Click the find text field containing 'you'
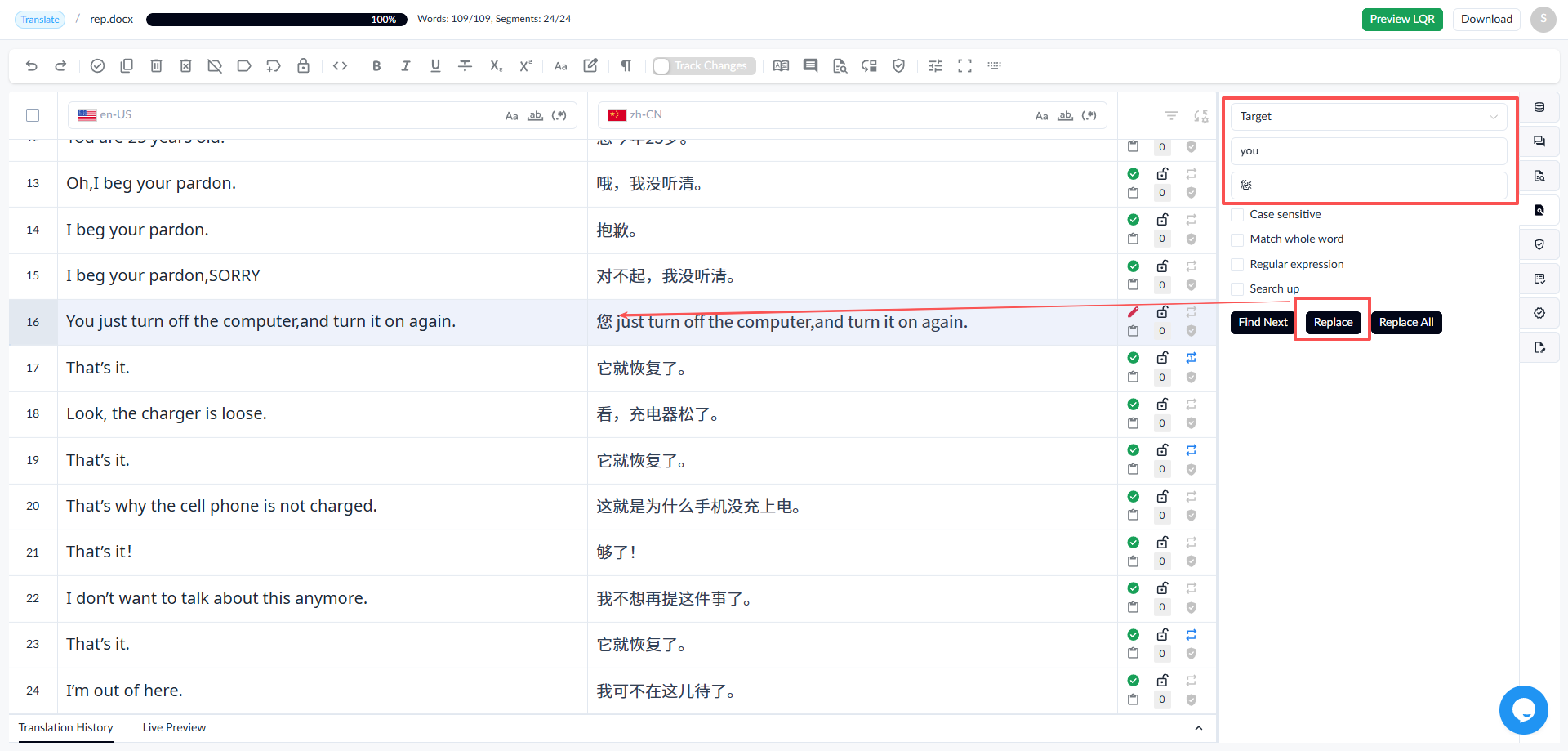Viewport: 1568px width, 751px height. click(x=1369, y=151)
